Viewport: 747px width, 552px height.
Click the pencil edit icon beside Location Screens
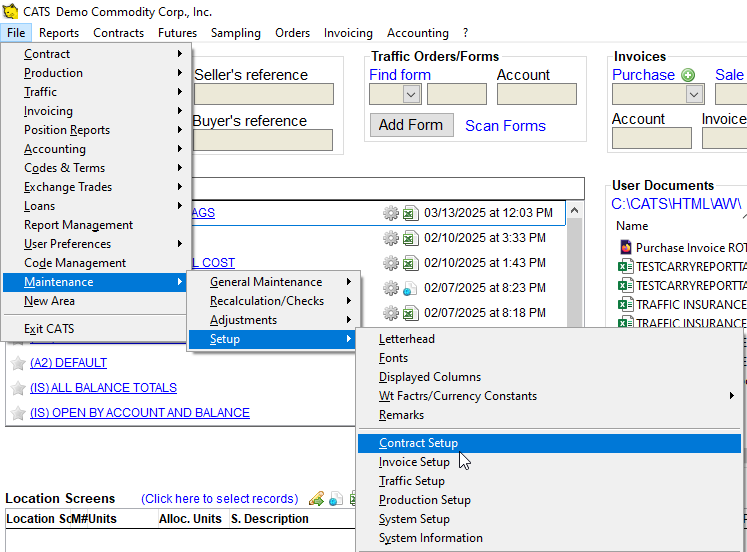coord(316,499)
